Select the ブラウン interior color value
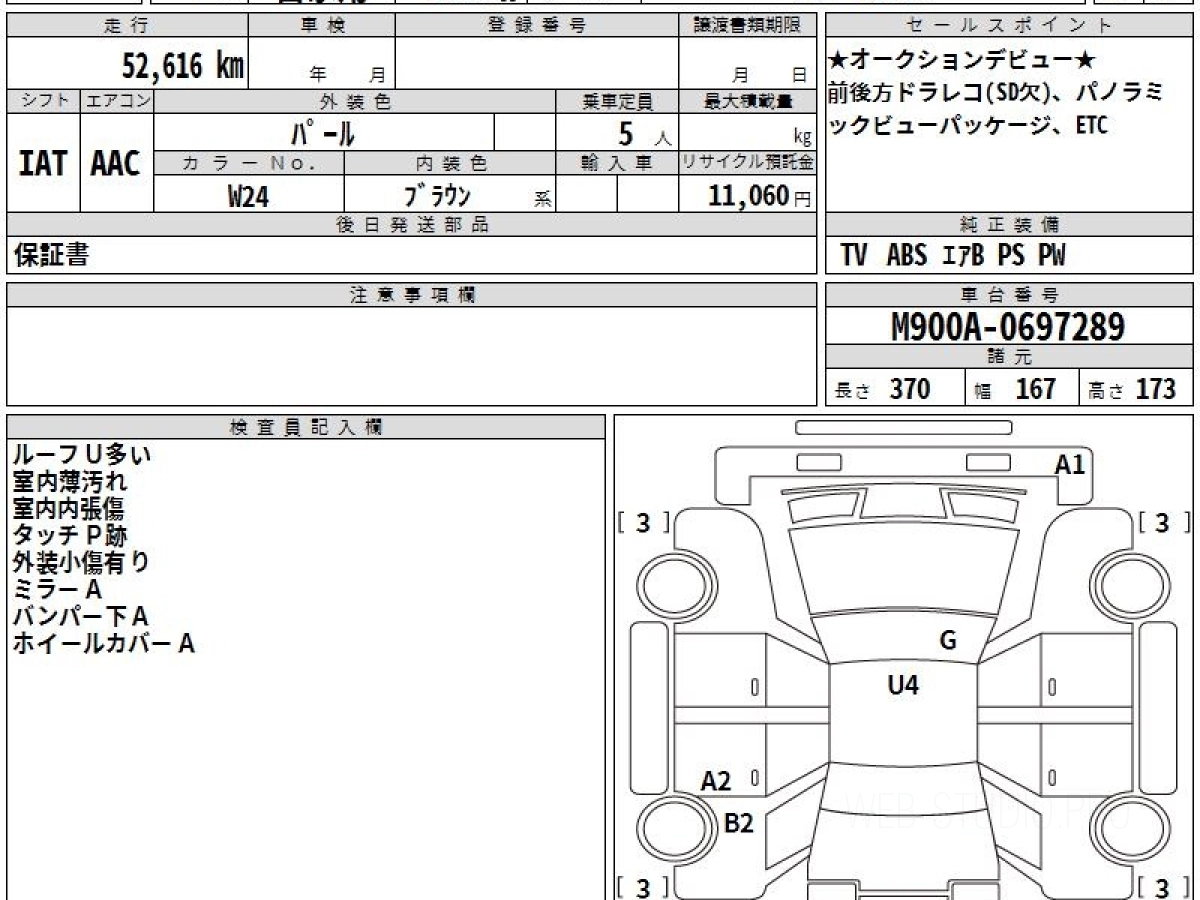This screenshot has height=900, width=1200. pyautogui.click(x=436, y=195)
